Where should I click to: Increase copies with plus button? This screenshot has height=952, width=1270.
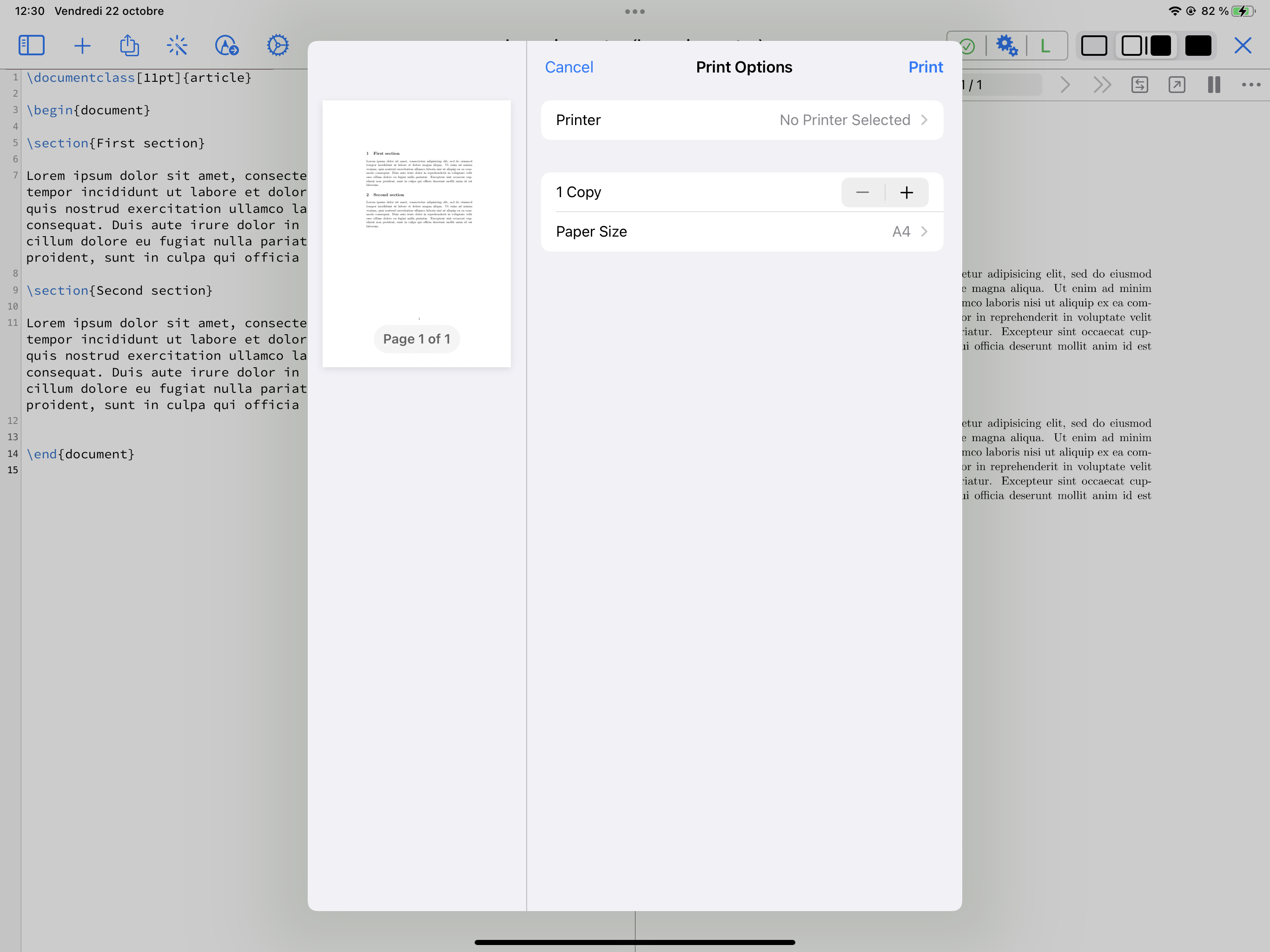coord(906,192)
